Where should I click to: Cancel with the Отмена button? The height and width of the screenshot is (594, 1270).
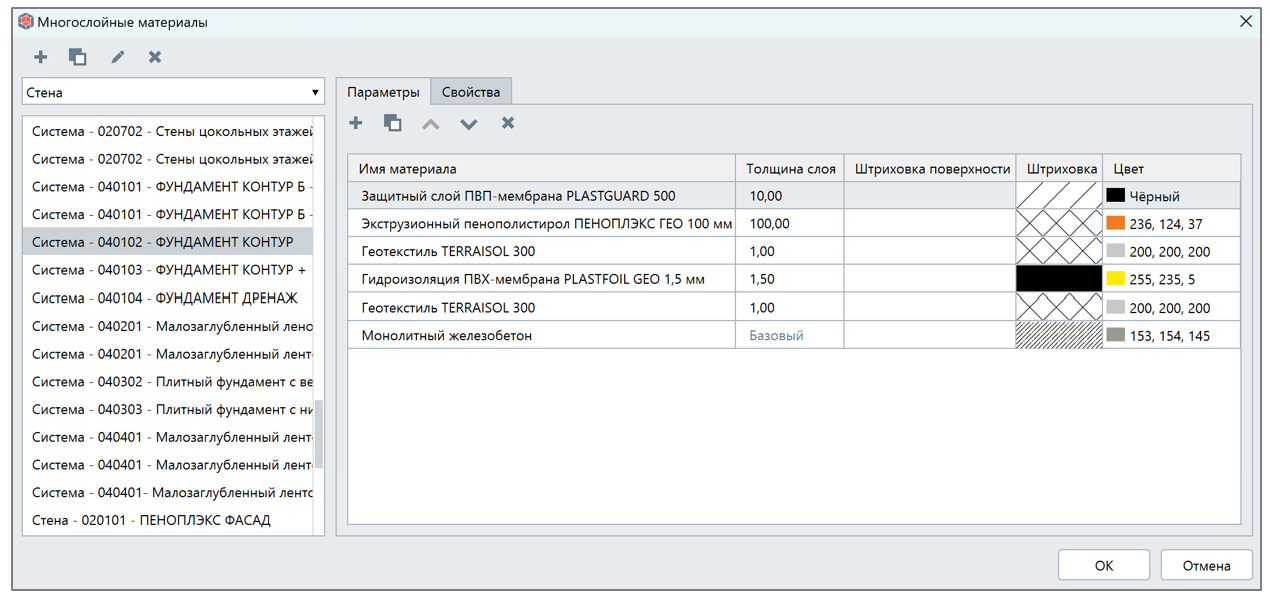tap(1206, 565)
